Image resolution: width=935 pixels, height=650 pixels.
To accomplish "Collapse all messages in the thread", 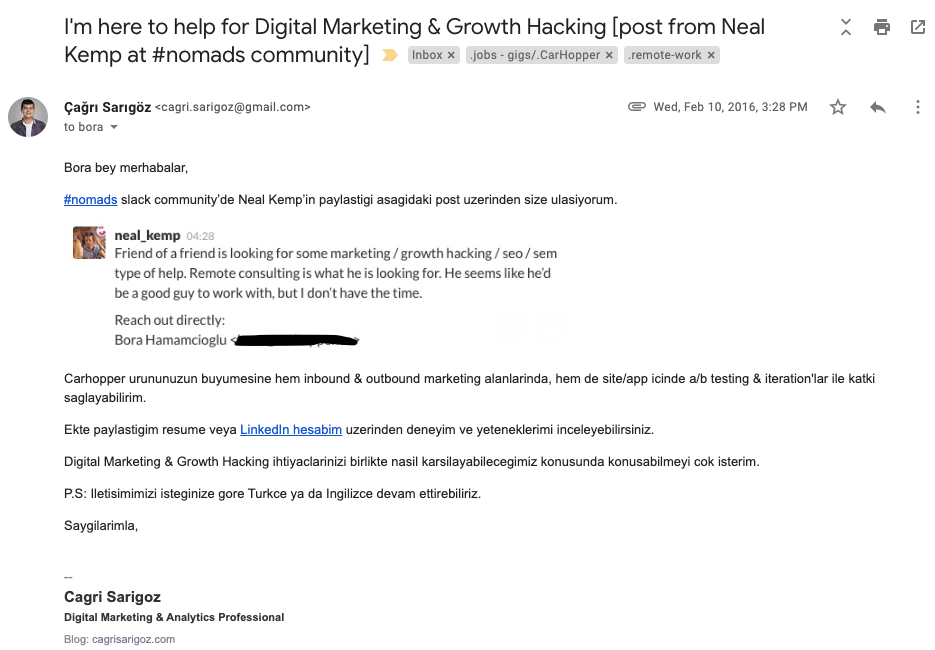I will point(846,27).
